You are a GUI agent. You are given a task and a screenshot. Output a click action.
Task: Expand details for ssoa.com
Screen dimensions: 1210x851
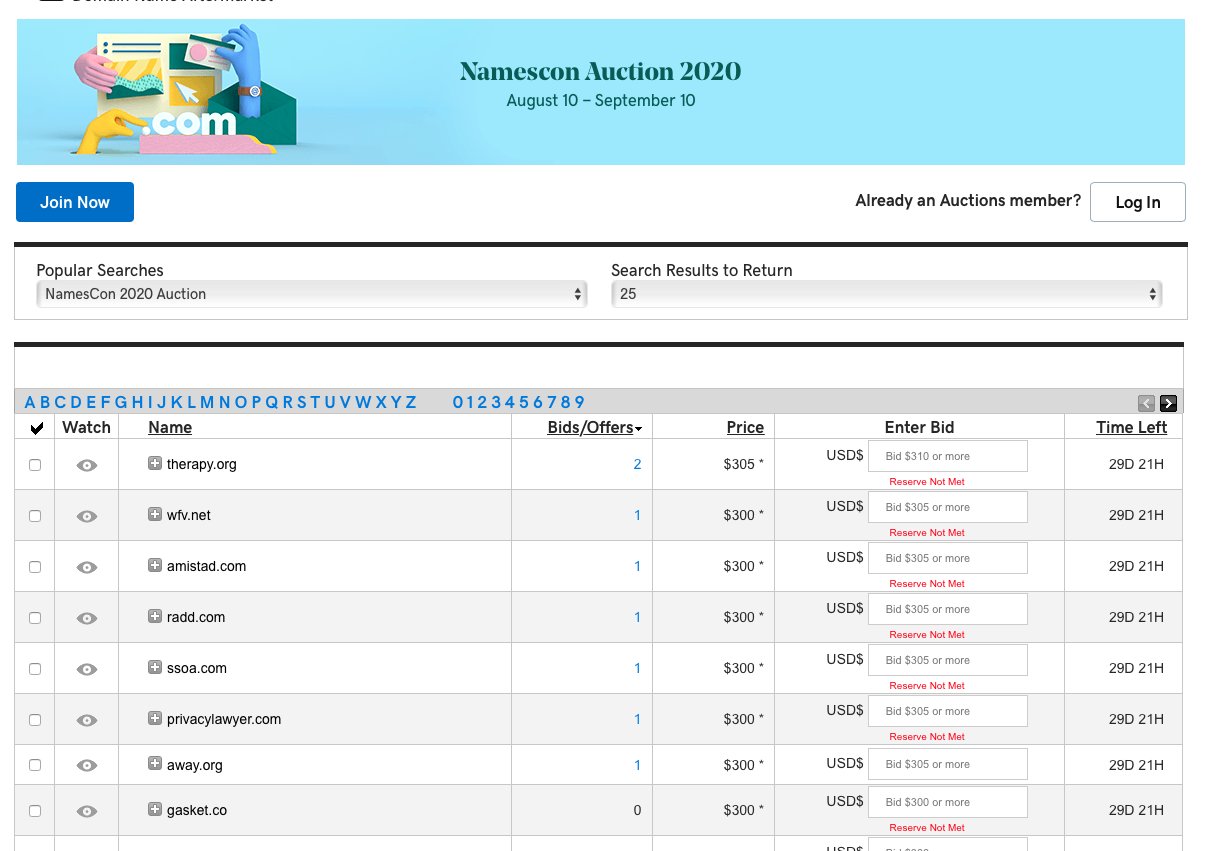coord(155,667)
